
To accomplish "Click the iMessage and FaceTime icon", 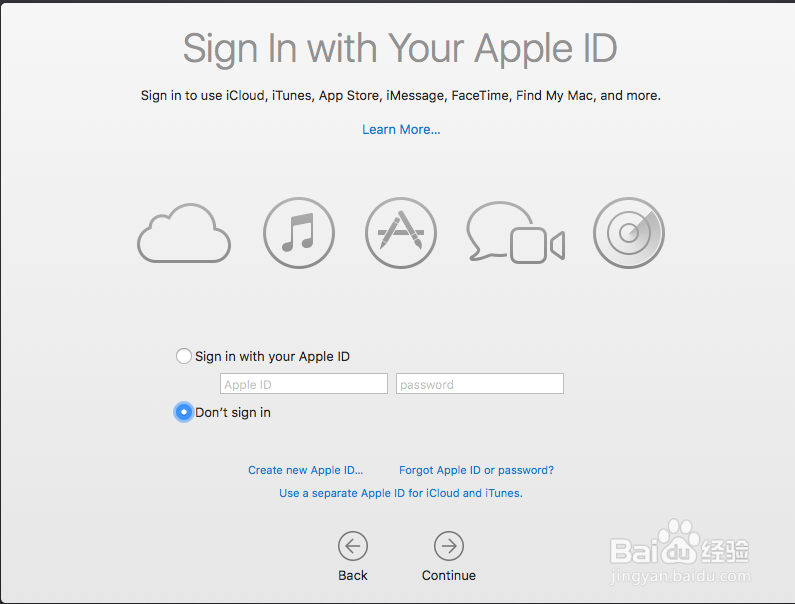I will click(515, 232).
